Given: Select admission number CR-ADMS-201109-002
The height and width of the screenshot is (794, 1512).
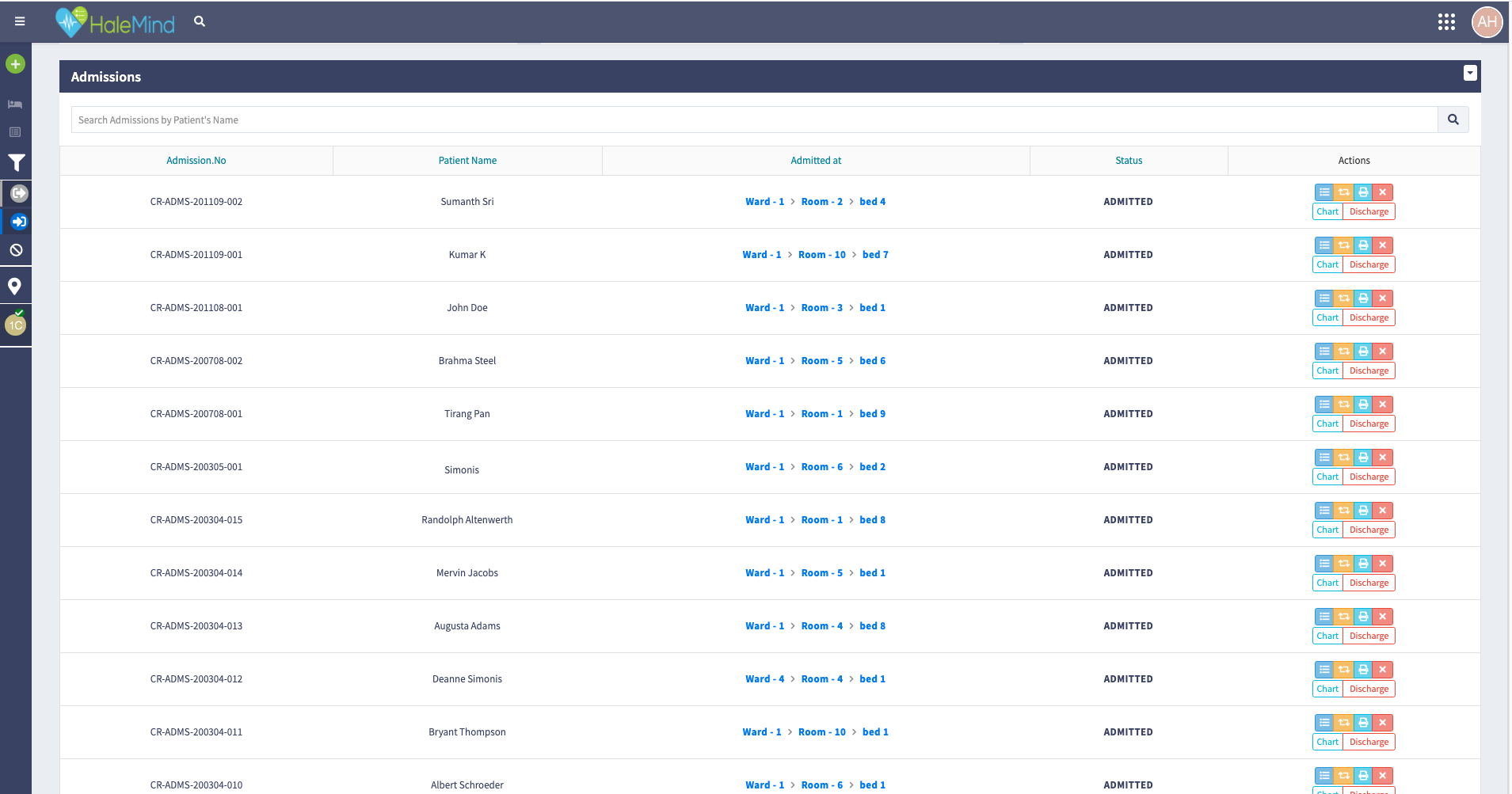Looking at the screenshot, I should tap(196, 202).
